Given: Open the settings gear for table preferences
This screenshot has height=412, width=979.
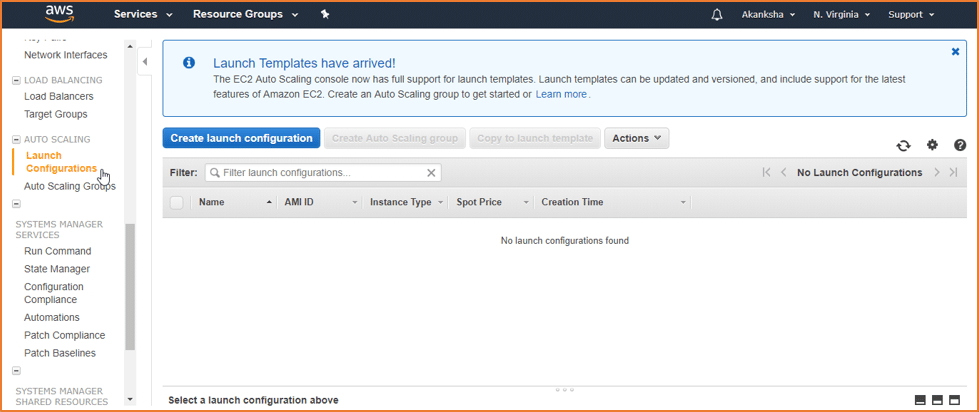Looking at the screenshot, I should [x=932, y=145].
